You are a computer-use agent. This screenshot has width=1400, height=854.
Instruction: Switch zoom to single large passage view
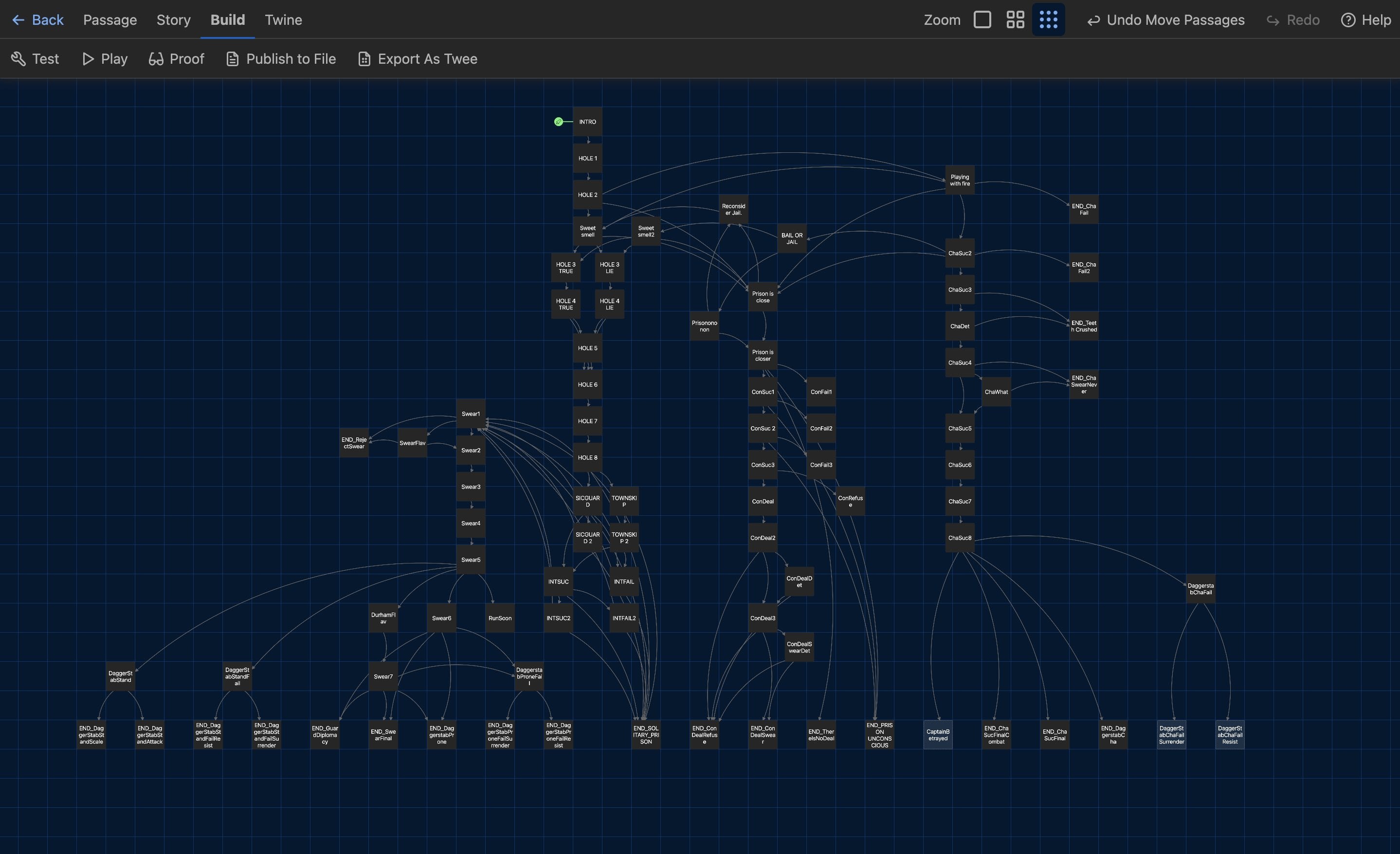point(982,20)
